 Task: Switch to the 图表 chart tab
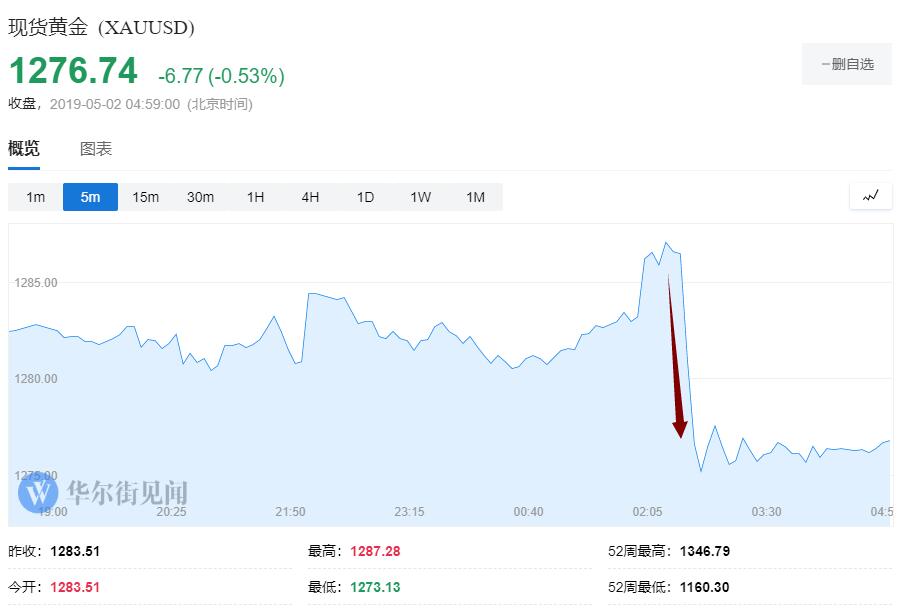pyautogui.click(x=96, y=149)
